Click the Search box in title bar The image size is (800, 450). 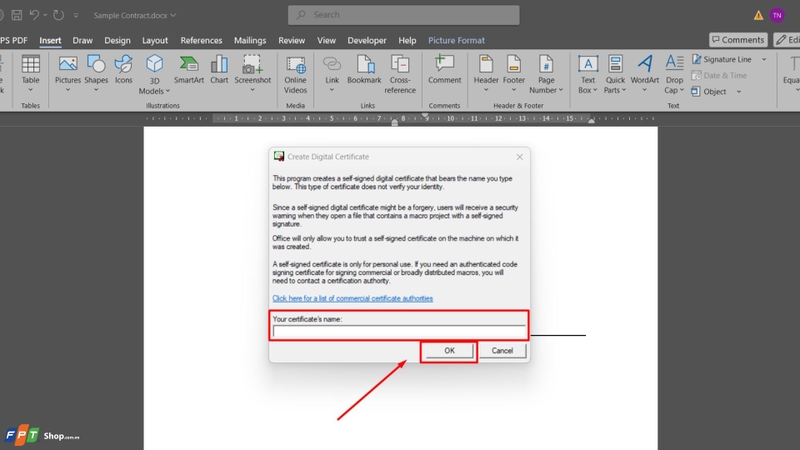coord(404,15)
